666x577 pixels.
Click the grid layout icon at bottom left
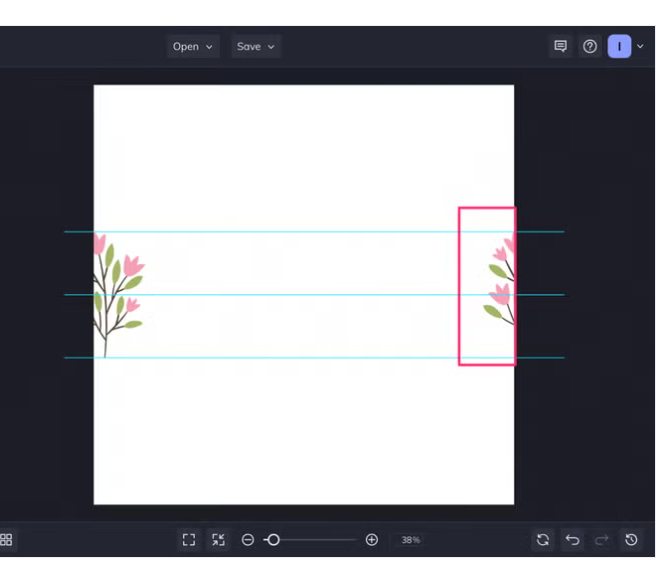[6, 540]
